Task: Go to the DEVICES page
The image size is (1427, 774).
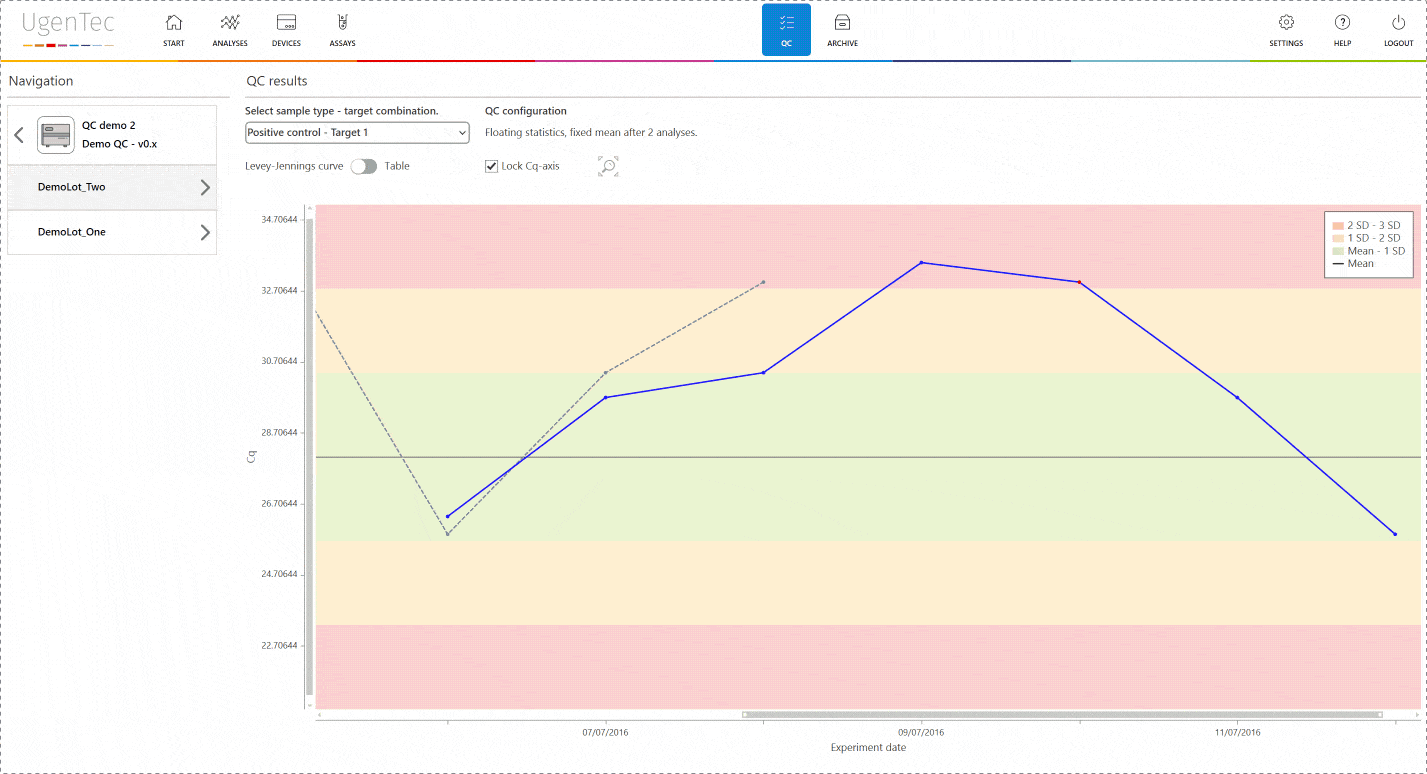Action: 286,29
